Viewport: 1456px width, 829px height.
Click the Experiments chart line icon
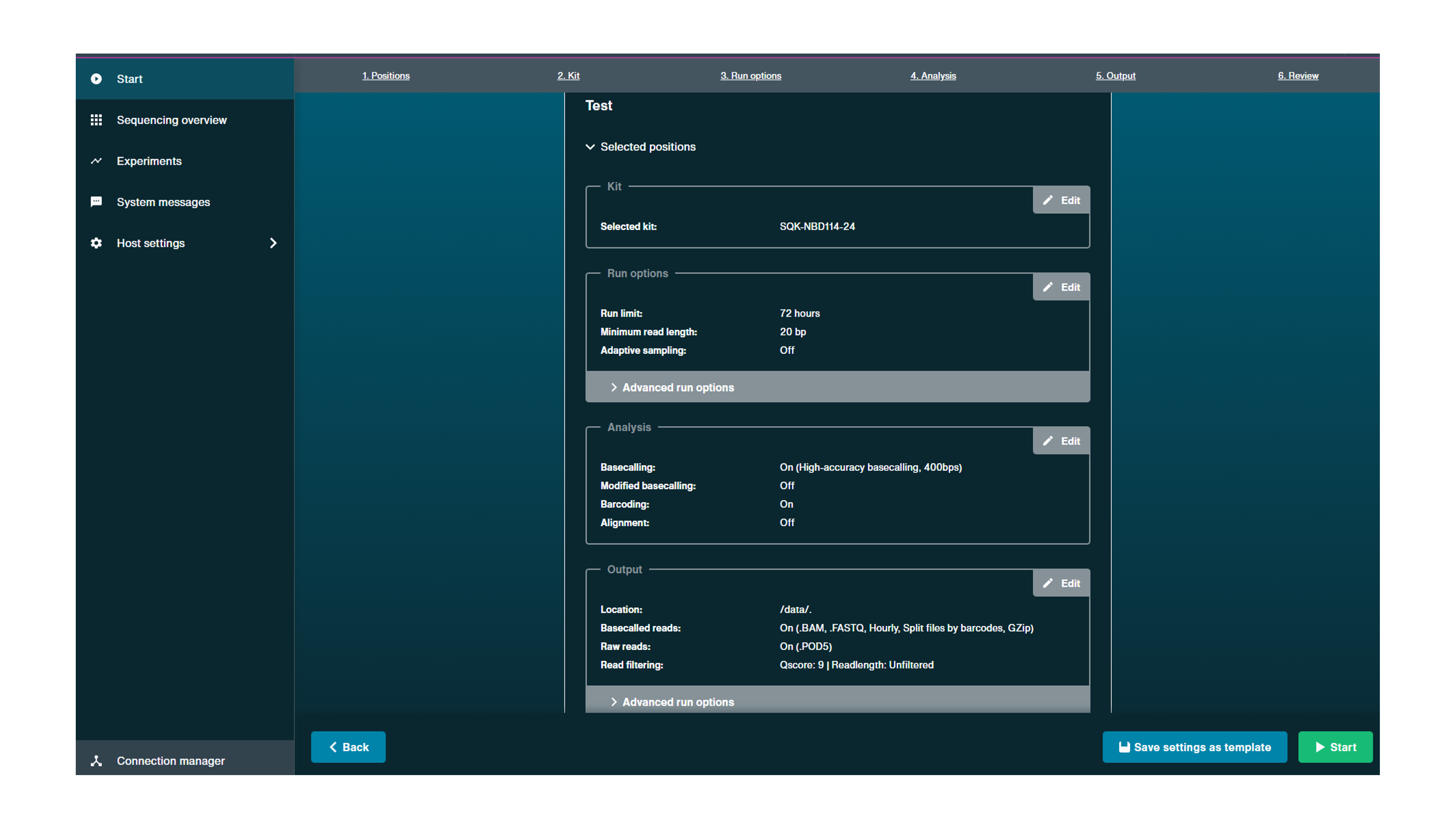tap(96, 161)
